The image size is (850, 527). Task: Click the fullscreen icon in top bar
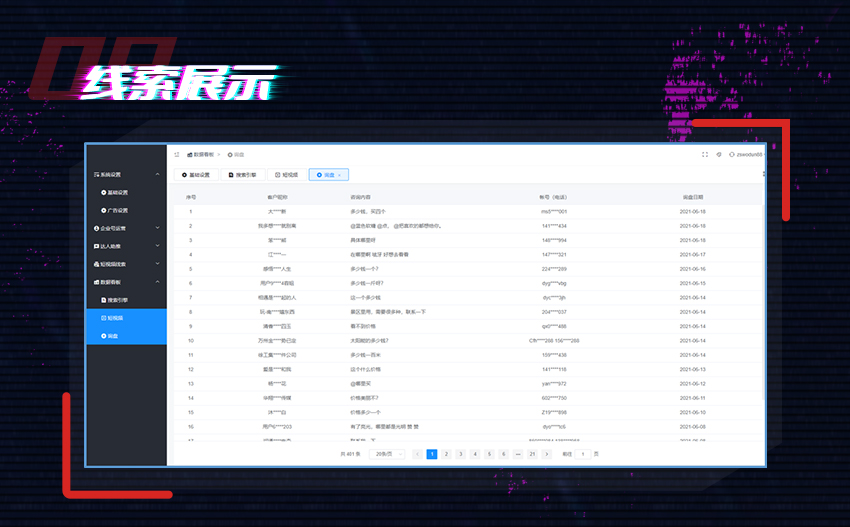pos(705,155)
